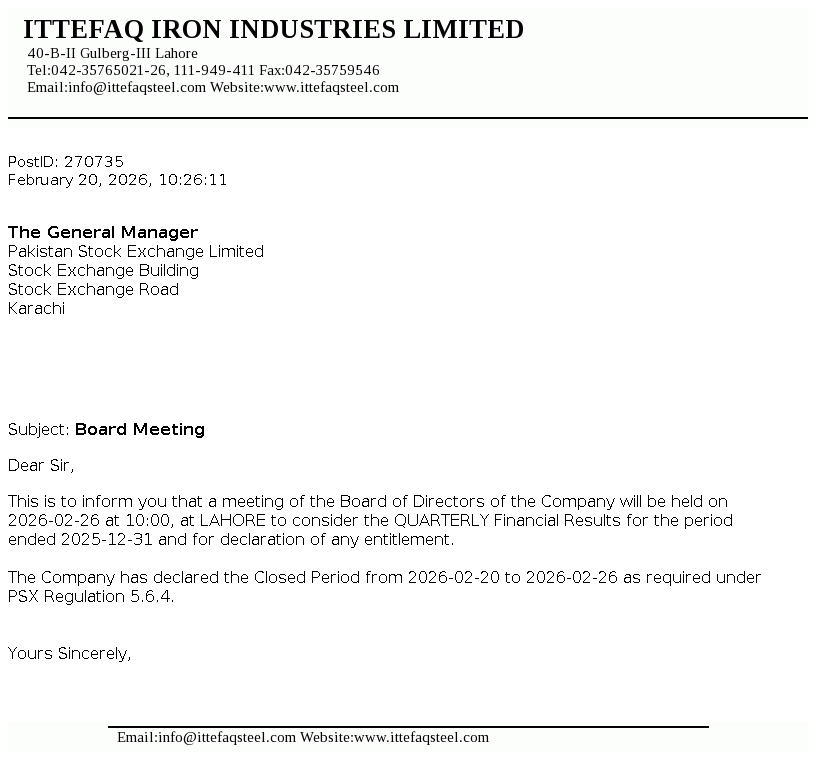Click the telephone number 042-35765021-26
817x760 pixels.
[109, 70]
